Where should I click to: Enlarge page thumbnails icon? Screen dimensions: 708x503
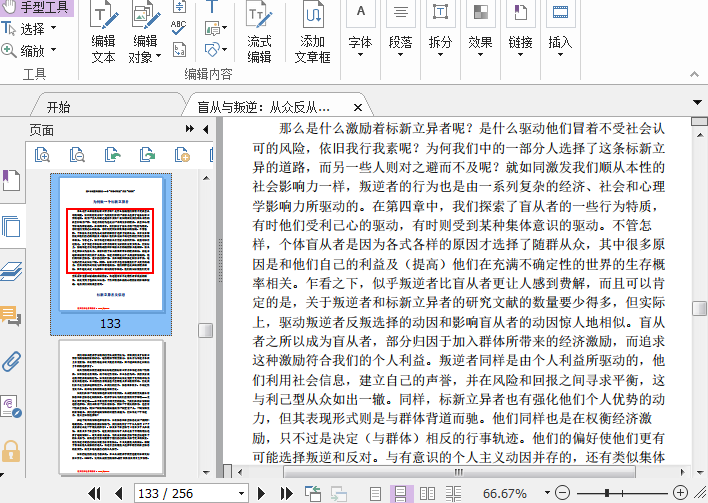point(42,155)
